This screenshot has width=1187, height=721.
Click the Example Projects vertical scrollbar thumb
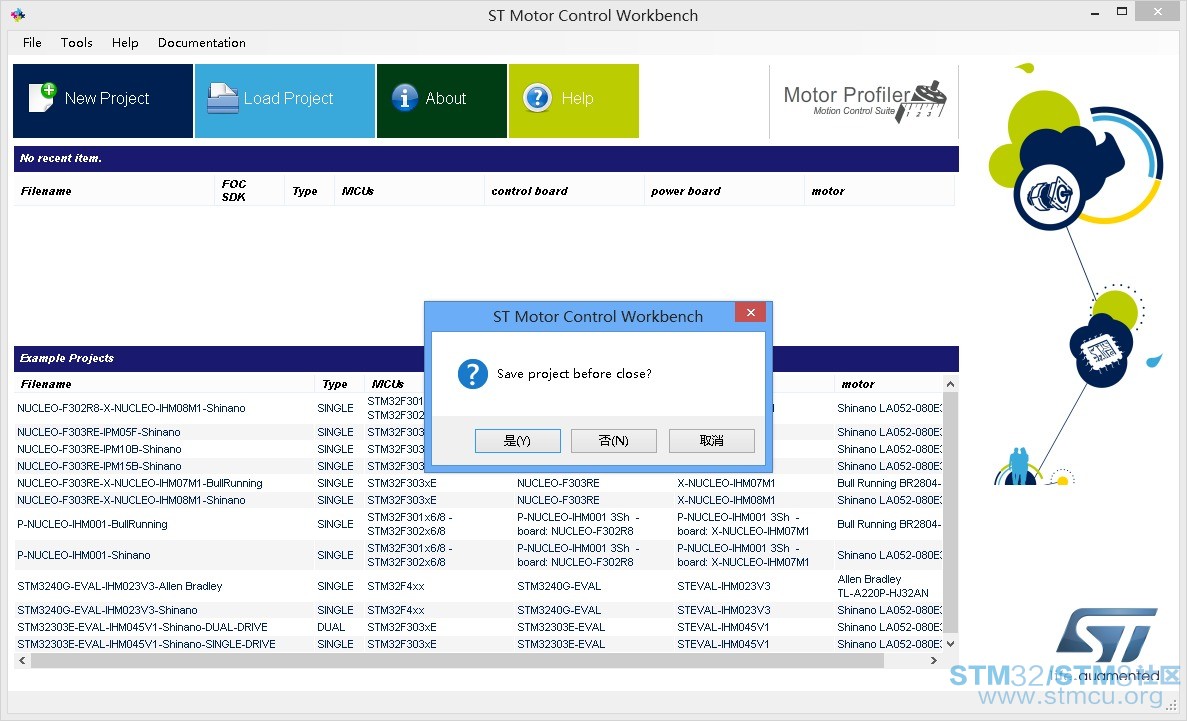pos(950,512)
